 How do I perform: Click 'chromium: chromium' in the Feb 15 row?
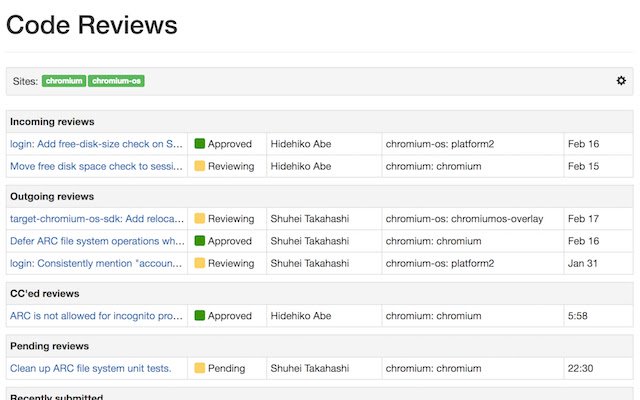point(433,166)
